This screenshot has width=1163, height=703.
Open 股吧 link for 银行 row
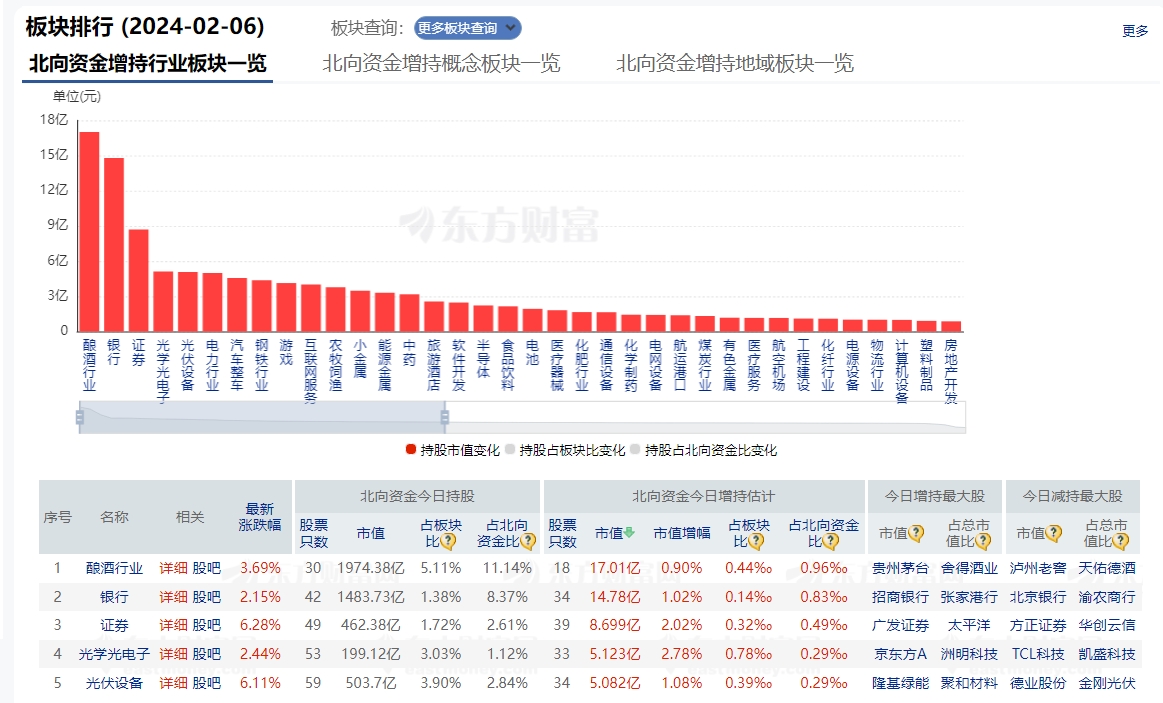[x=206, y=597]
